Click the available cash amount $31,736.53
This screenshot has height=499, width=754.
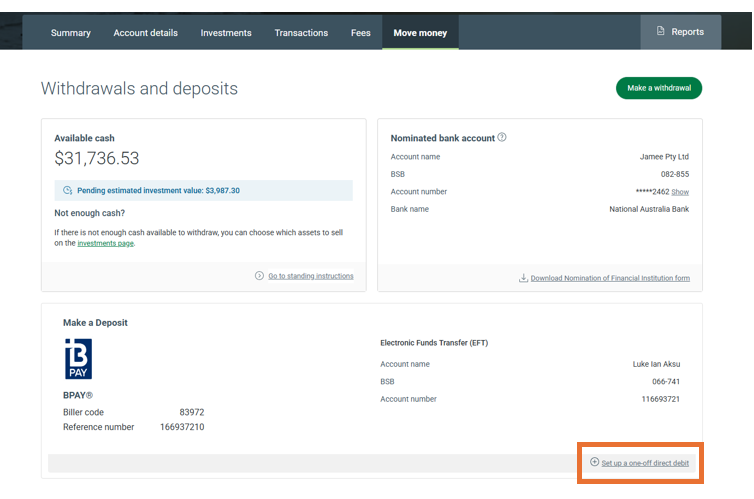[97, 159]
